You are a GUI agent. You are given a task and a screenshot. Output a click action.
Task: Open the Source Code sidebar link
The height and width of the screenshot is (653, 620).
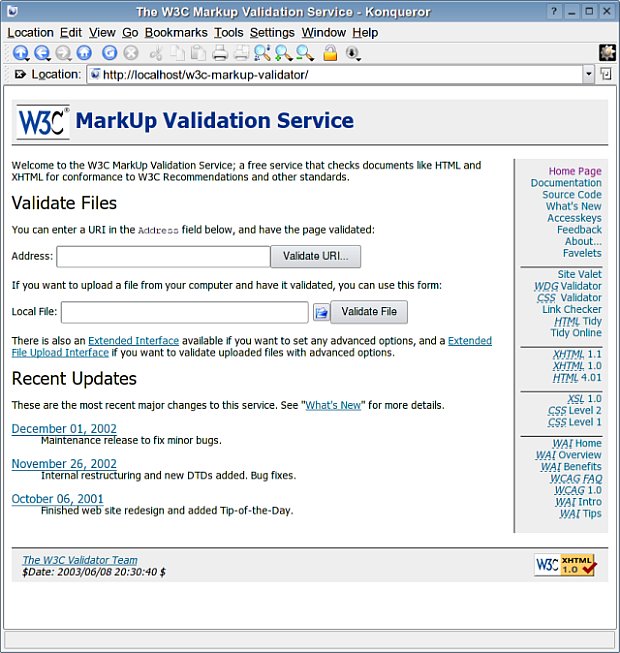572,194
